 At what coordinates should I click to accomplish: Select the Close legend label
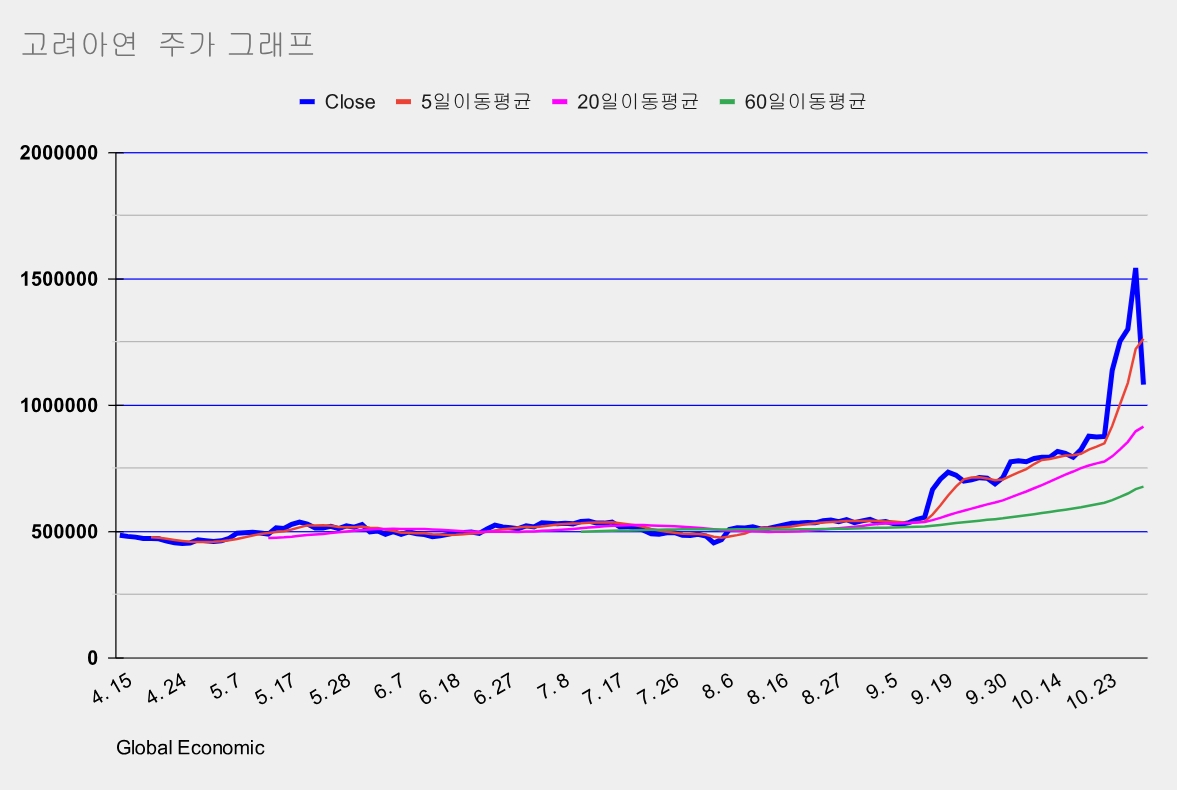[350, 102]
